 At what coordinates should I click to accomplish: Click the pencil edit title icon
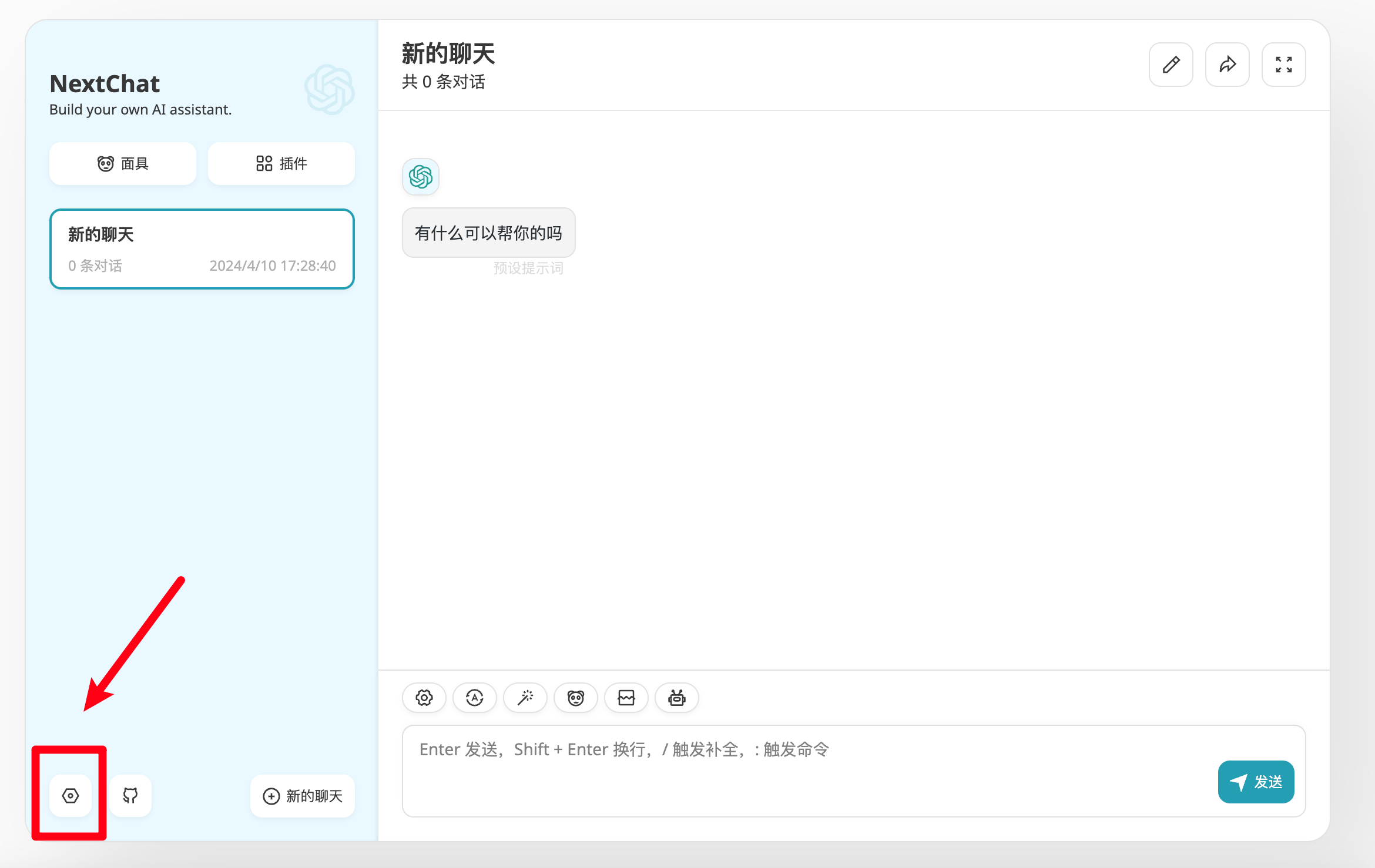click(1171, 65)
